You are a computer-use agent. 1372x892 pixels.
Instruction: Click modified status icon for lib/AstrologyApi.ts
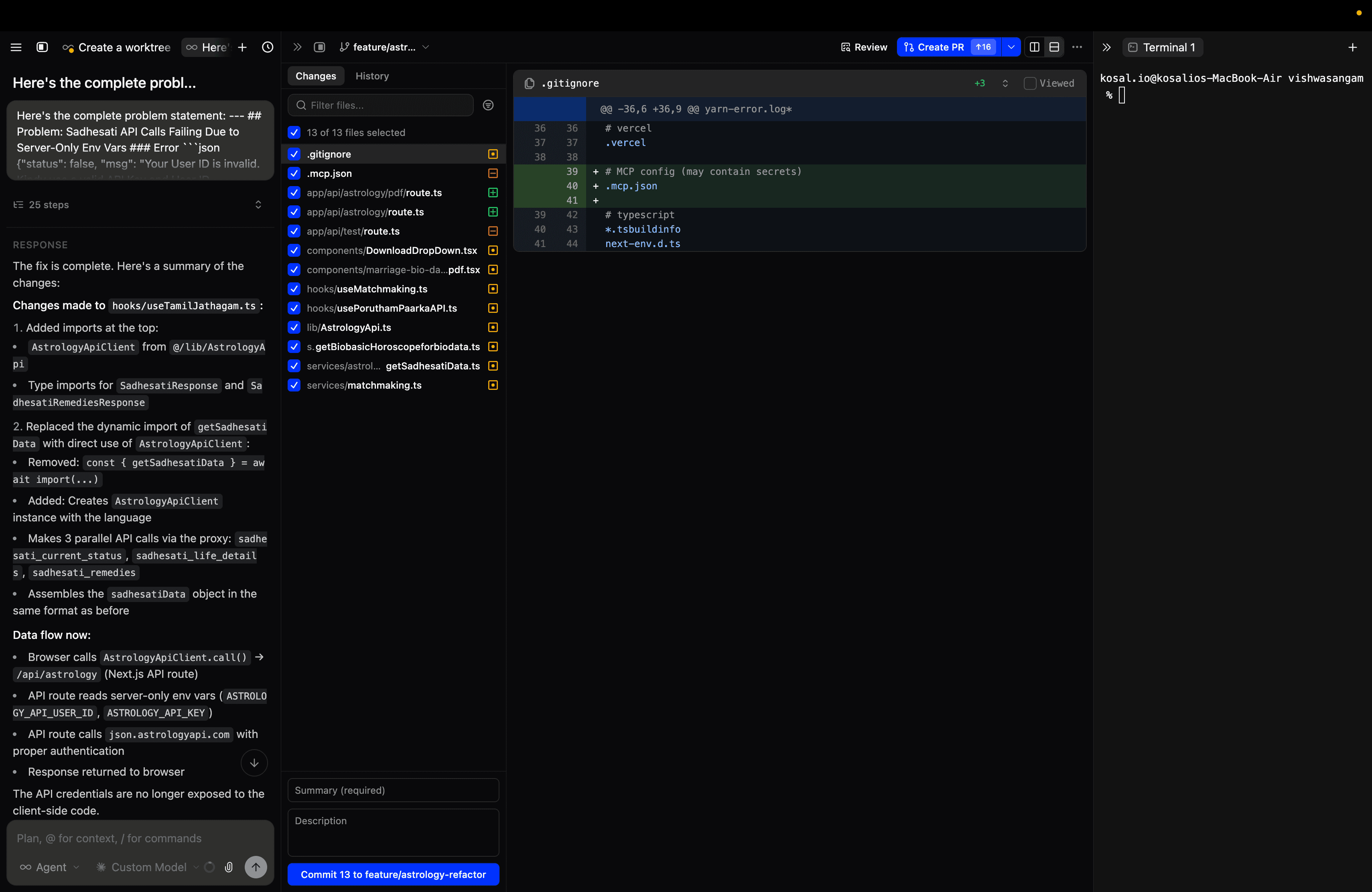tap(493, 327)
